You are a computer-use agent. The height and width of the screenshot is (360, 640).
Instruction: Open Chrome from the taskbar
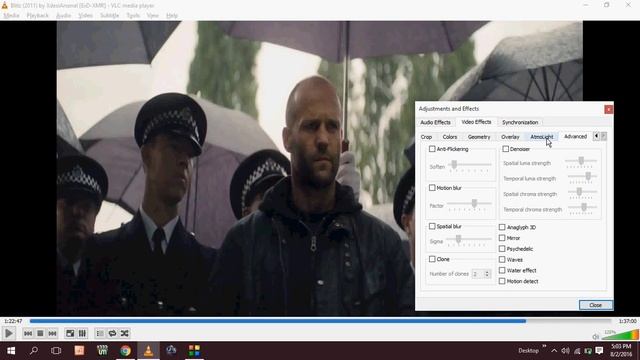click(x=125, y=351)
